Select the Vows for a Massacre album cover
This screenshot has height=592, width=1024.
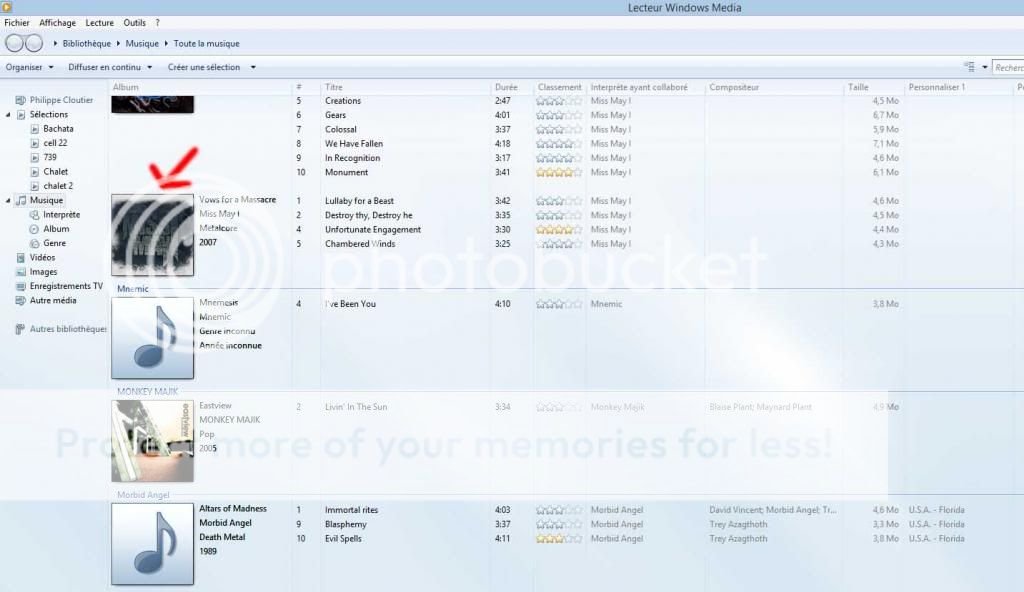click(152, 235)
